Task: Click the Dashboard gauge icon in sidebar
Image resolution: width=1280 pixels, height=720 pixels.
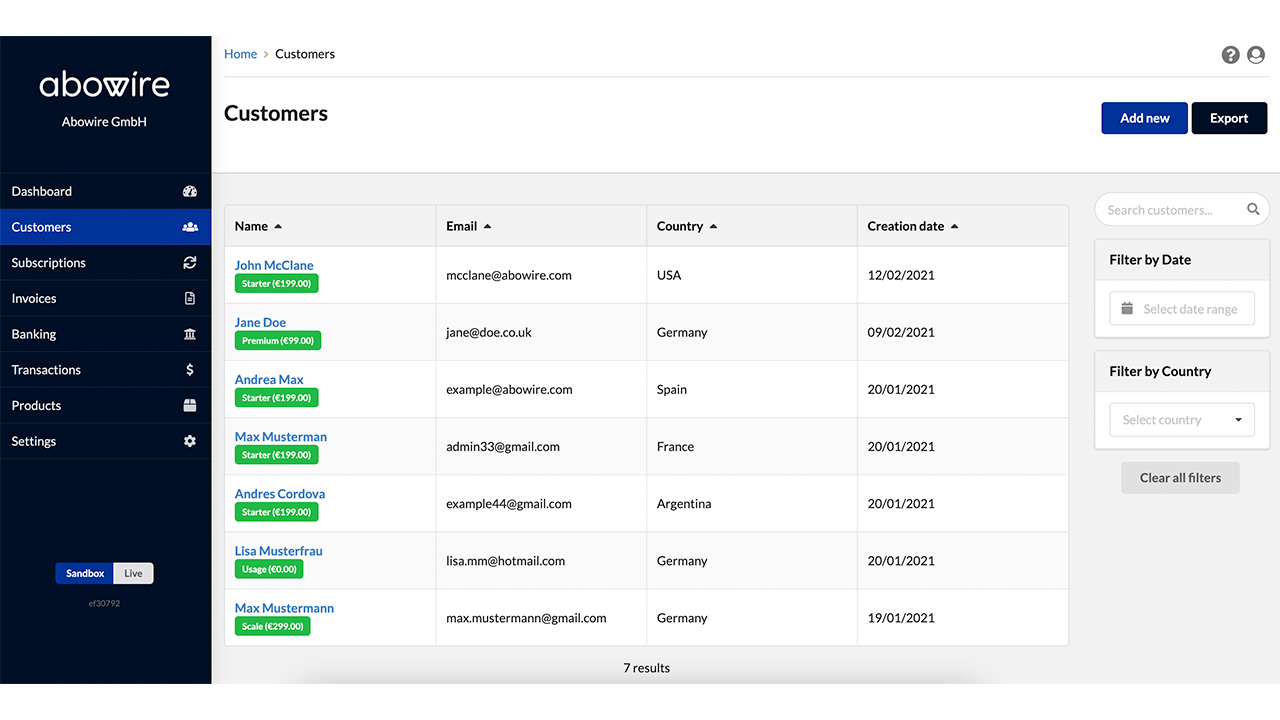Action: [x=190, y=191]
